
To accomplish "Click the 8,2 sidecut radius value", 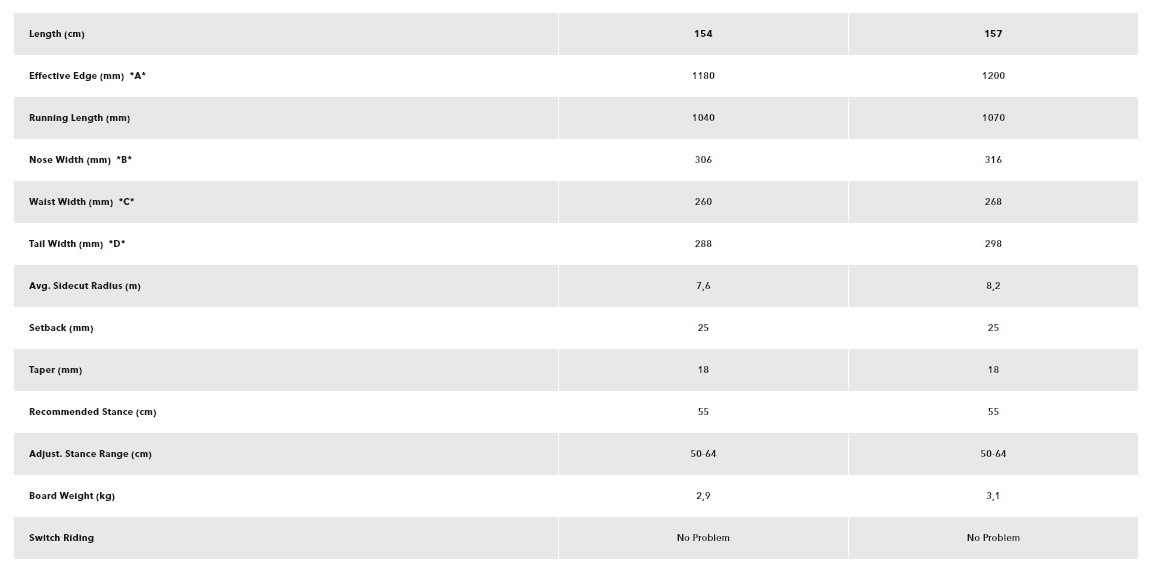I will tap(993, 286).
